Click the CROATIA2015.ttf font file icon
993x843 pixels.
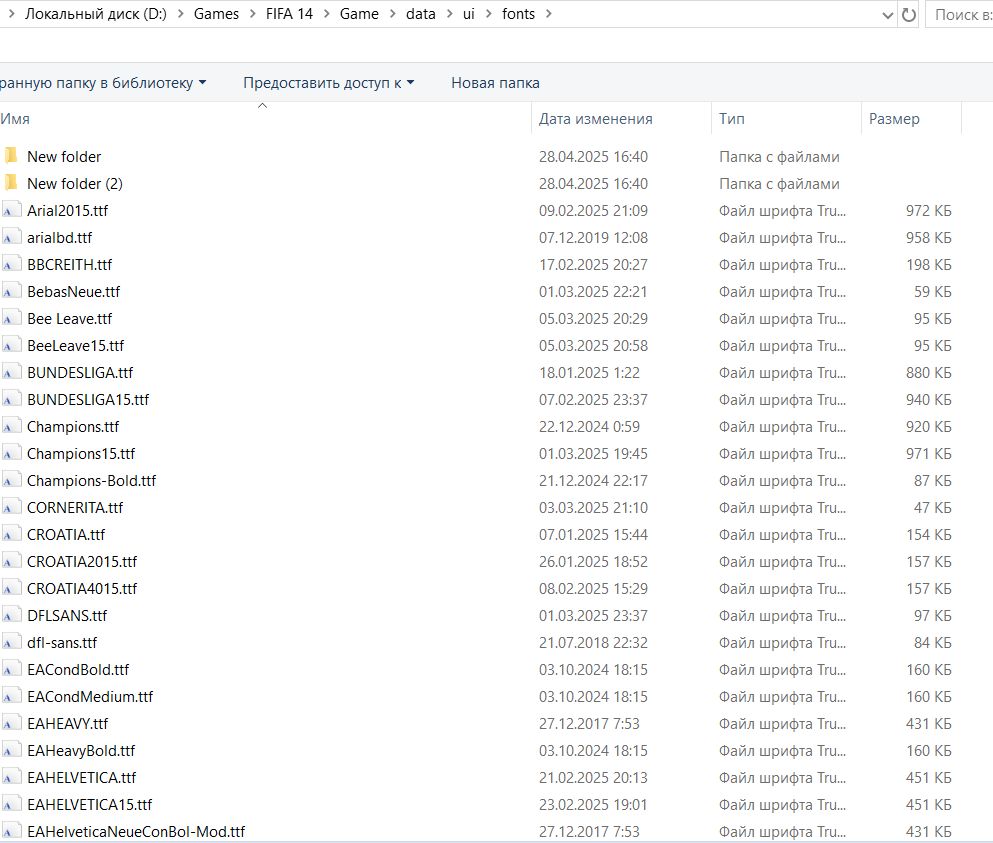(x=11, y=561)
